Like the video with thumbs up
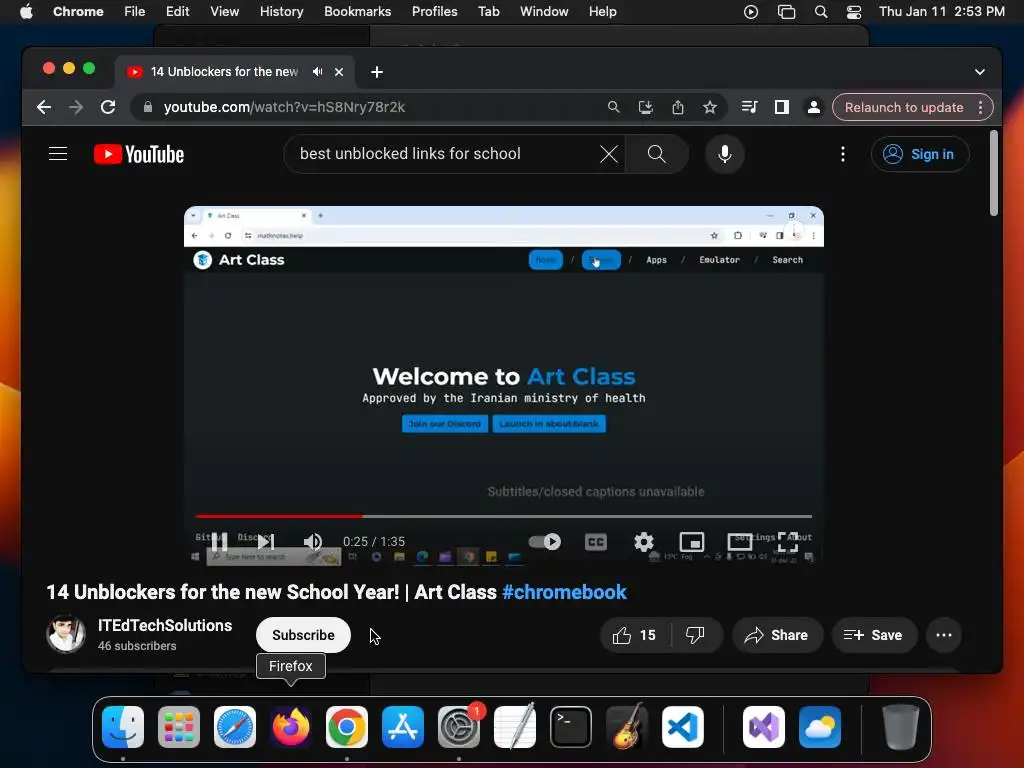The image size is (1024, 768). [635, 635]
